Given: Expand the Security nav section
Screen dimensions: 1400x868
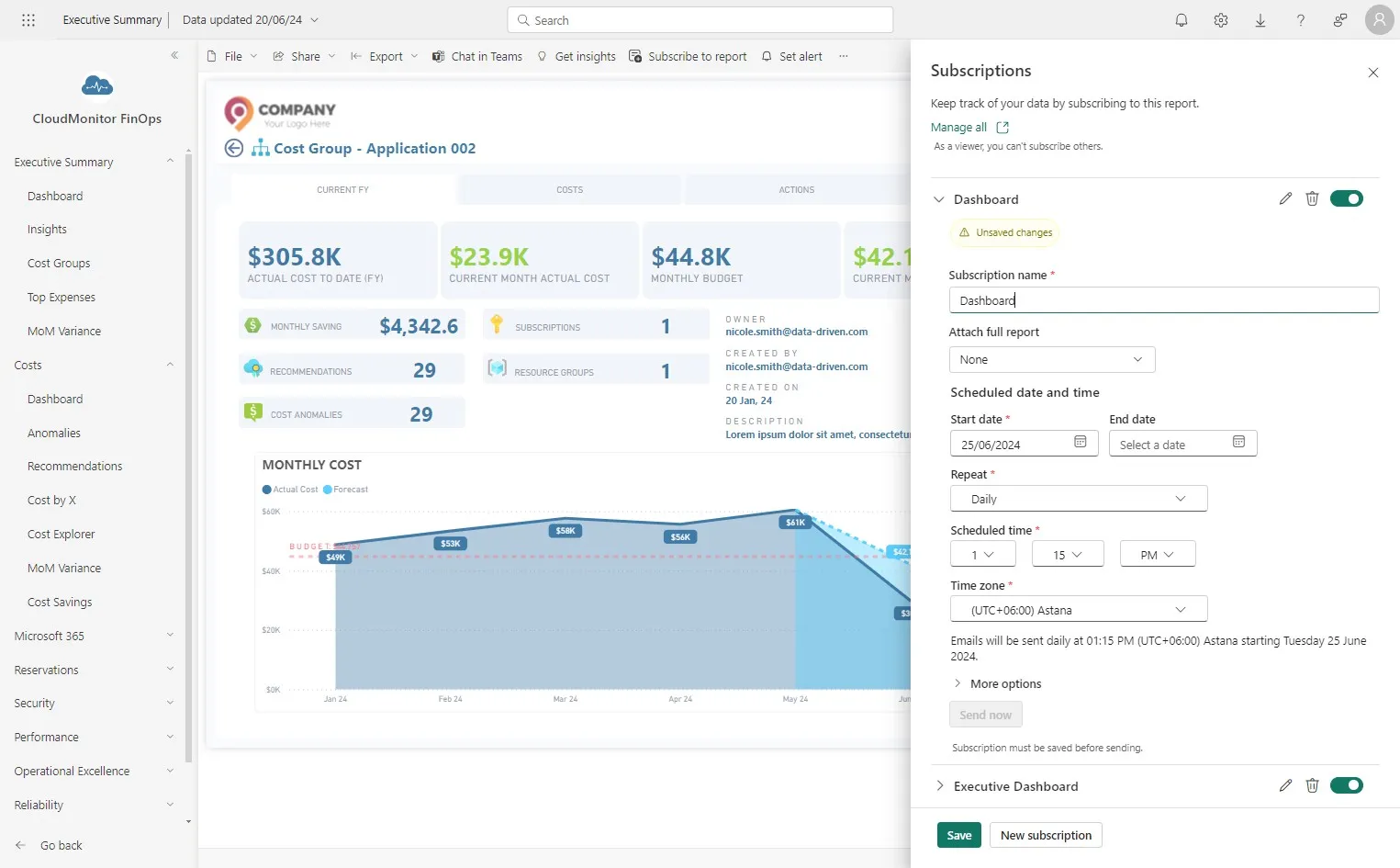Looking at the screenshot, I should pos(170,703).
